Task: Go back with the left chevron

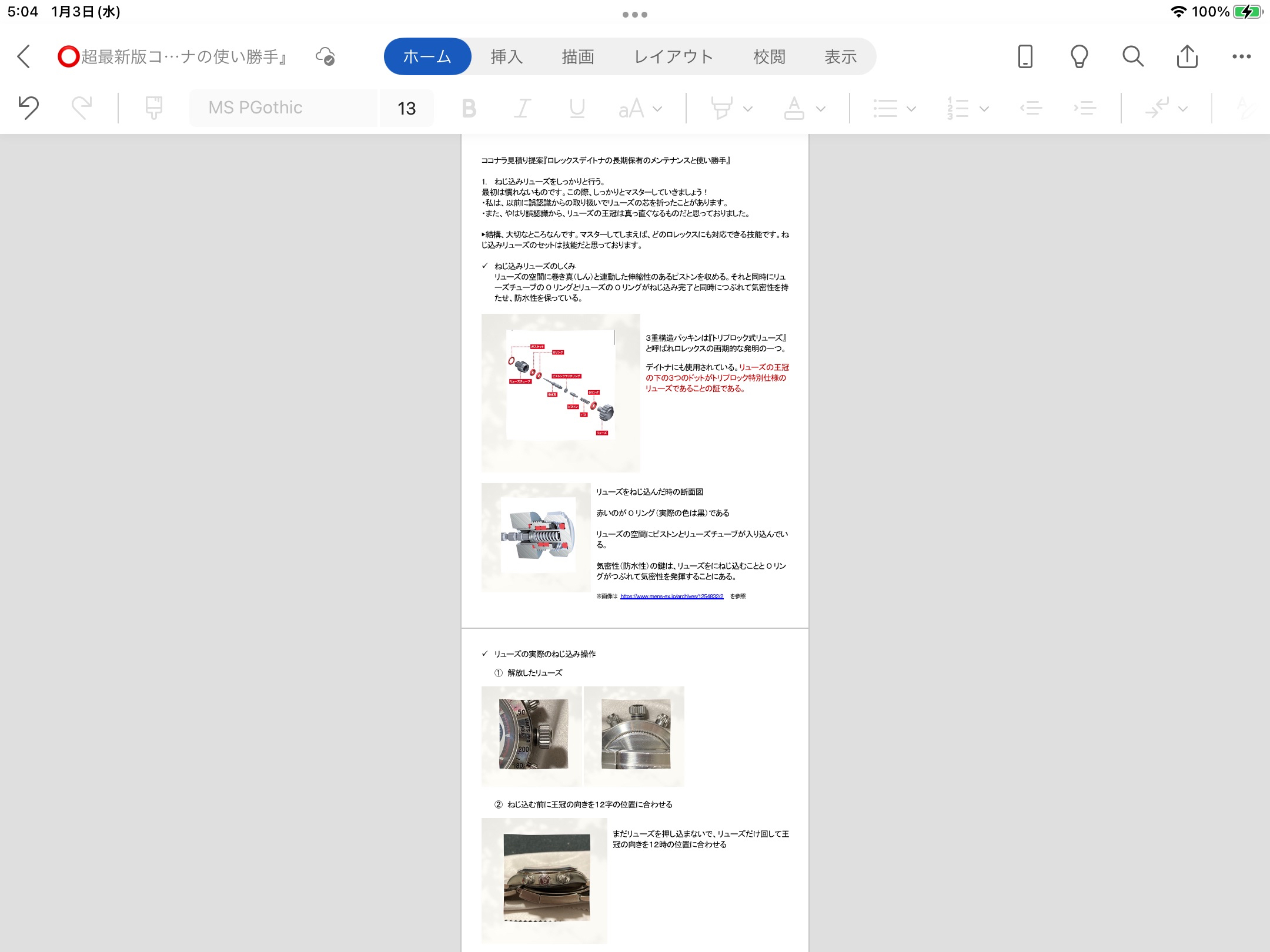Action: tap(24, 56)
